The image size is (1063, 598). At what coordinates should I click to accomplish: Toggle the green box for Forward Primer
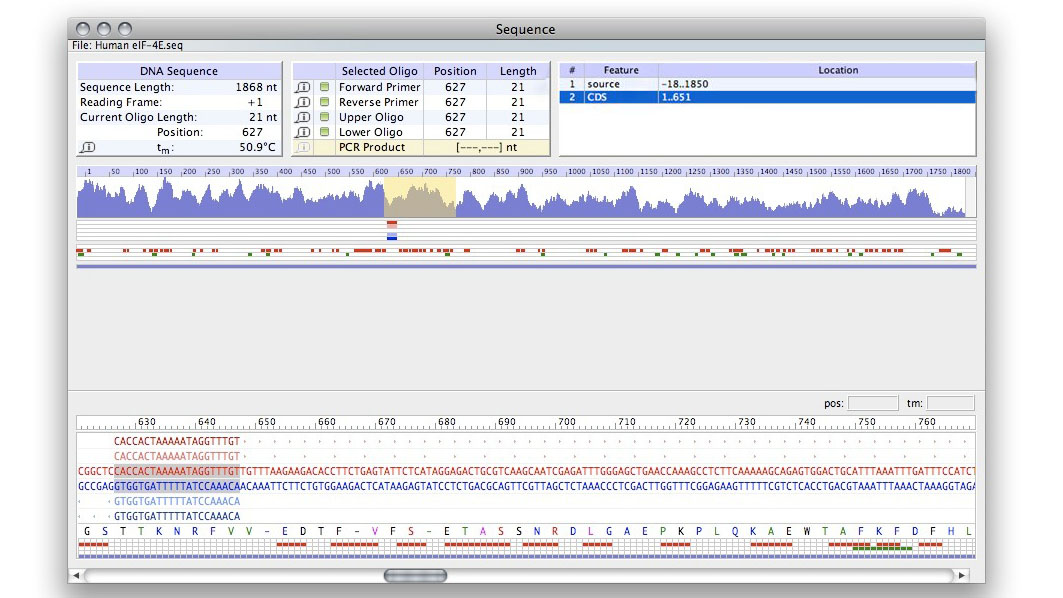coord(324,87)
